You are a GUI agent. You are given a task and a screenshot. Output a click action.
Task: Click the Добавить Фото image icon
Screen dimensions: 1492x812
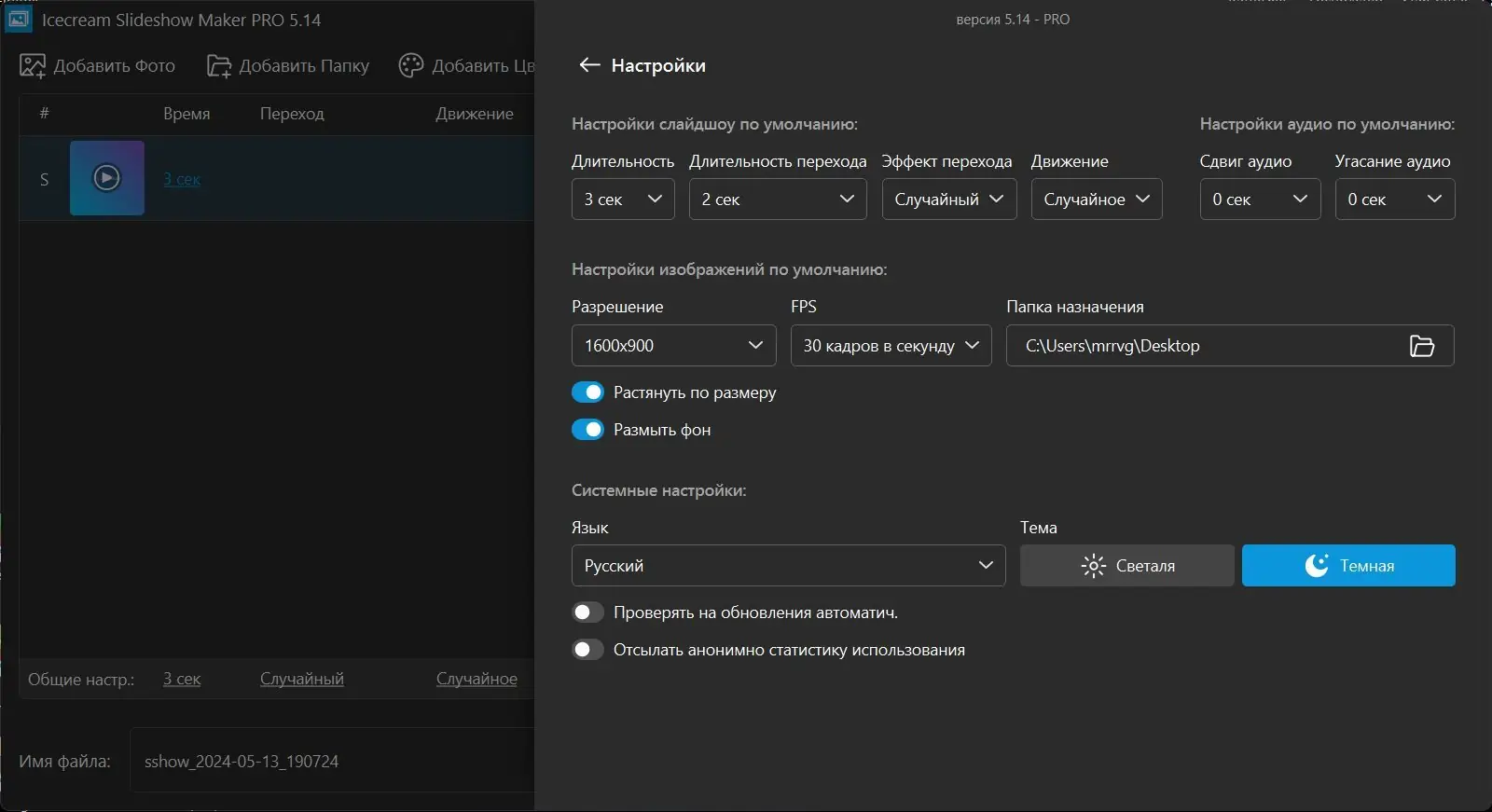[x=33, y=66]
